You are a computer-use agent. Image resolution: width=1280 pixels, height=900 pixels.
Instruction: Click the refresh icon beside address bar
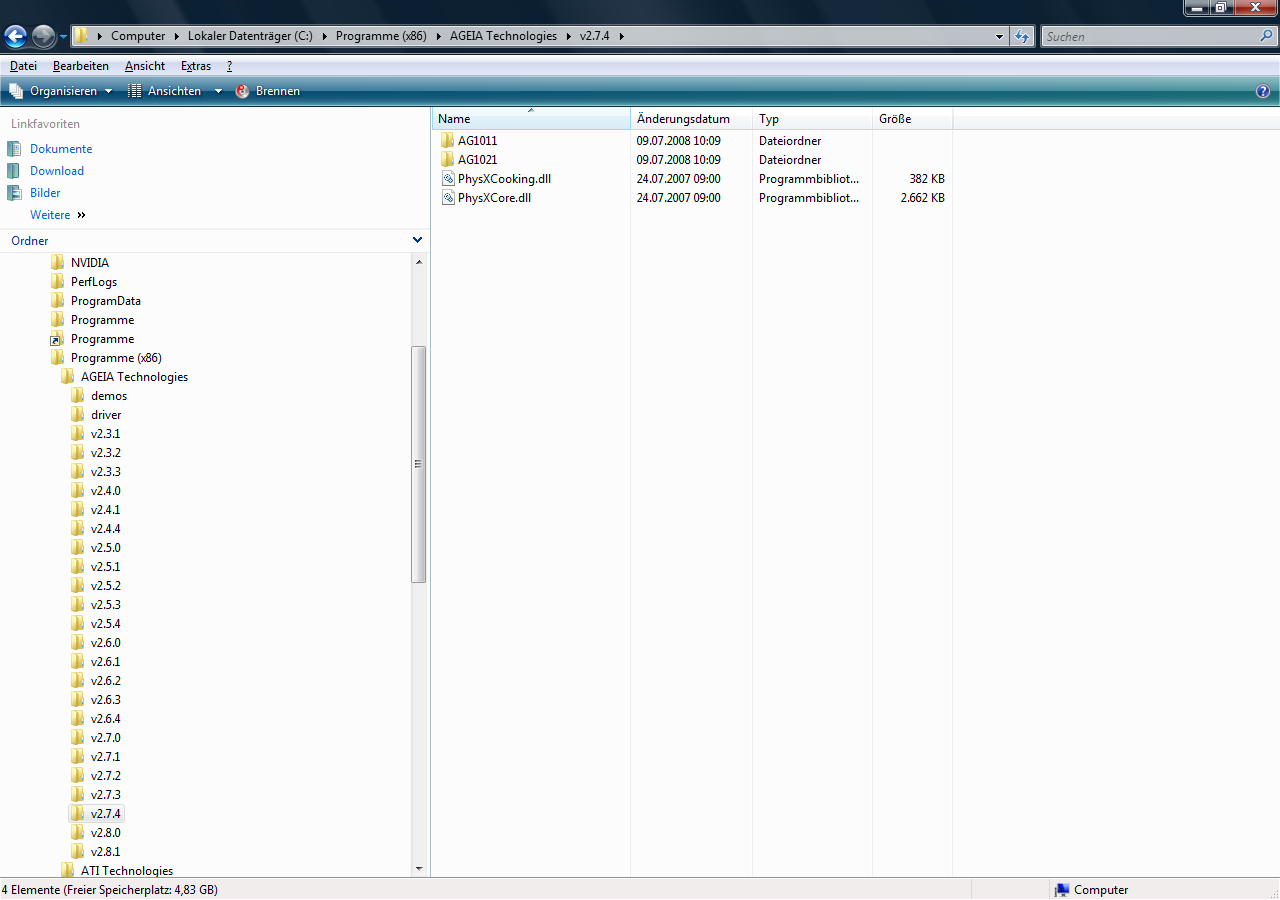point(1022,36)
